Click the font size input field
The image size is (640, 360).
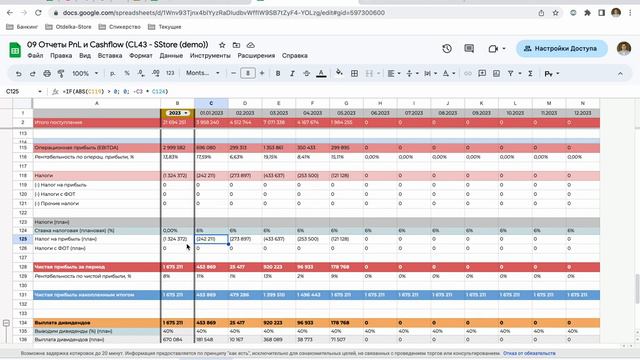[248, 73]
